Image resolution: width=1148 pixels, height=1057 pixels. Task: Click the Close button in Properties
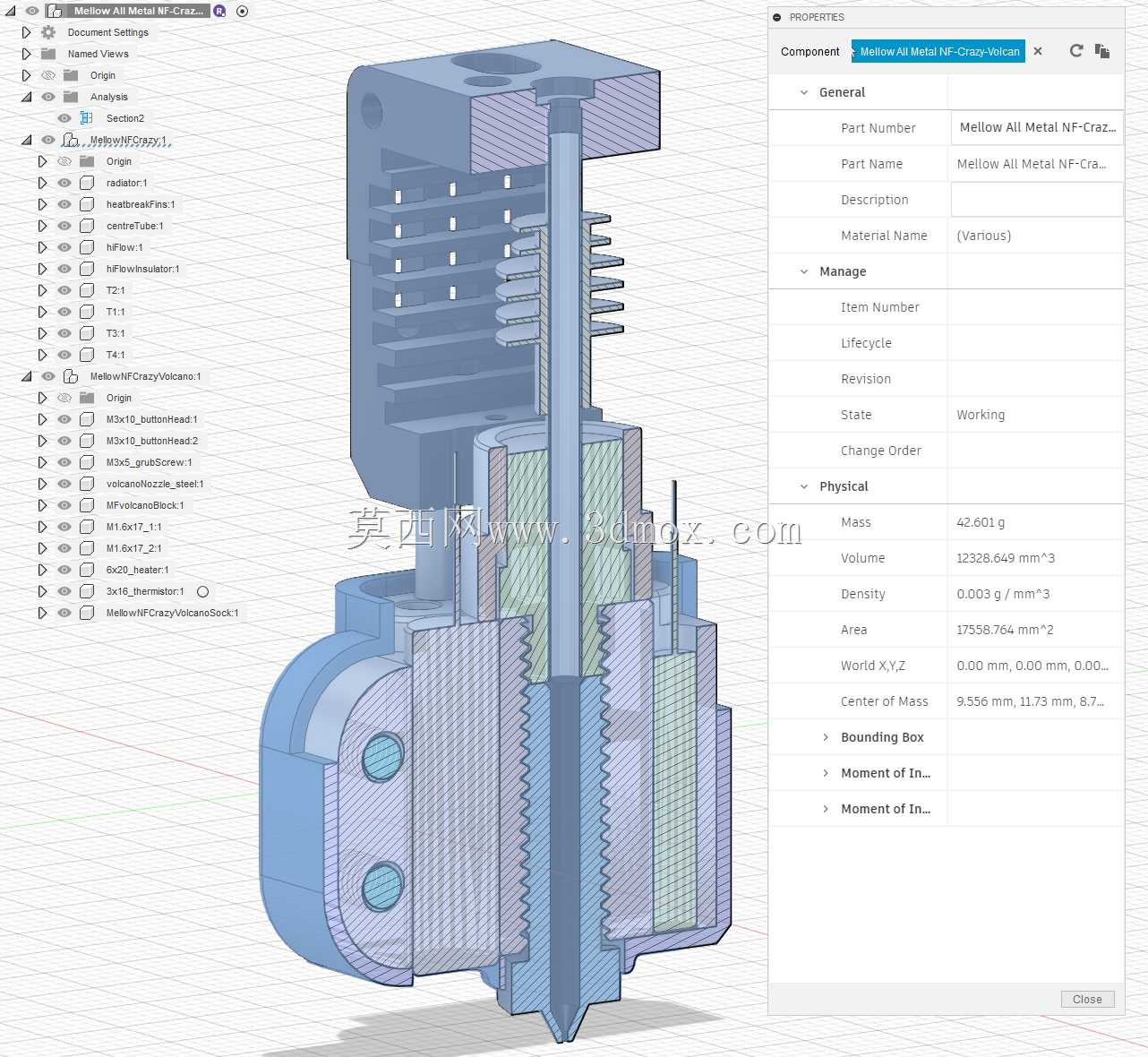[x=1087, y=1000]
